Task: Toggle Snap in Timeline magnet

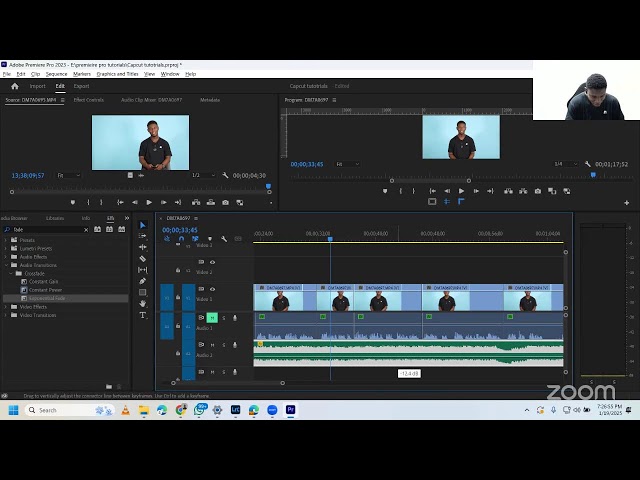Action: [181, 239]
